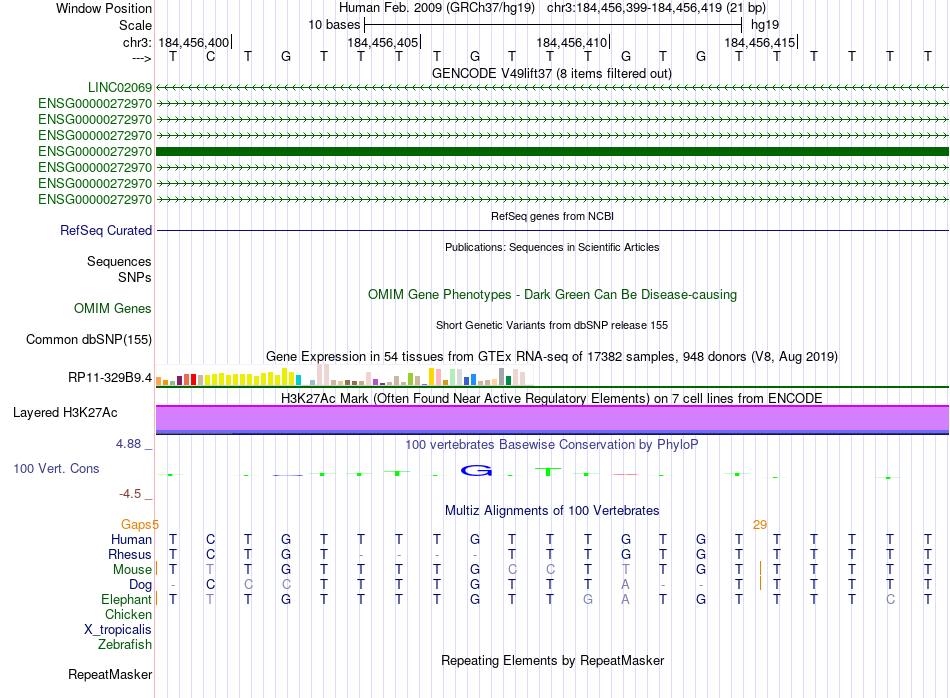Click the 184,456,405 ruler coordinate
The height and width of the screenshot is (698, 950).
pos(383,42)
